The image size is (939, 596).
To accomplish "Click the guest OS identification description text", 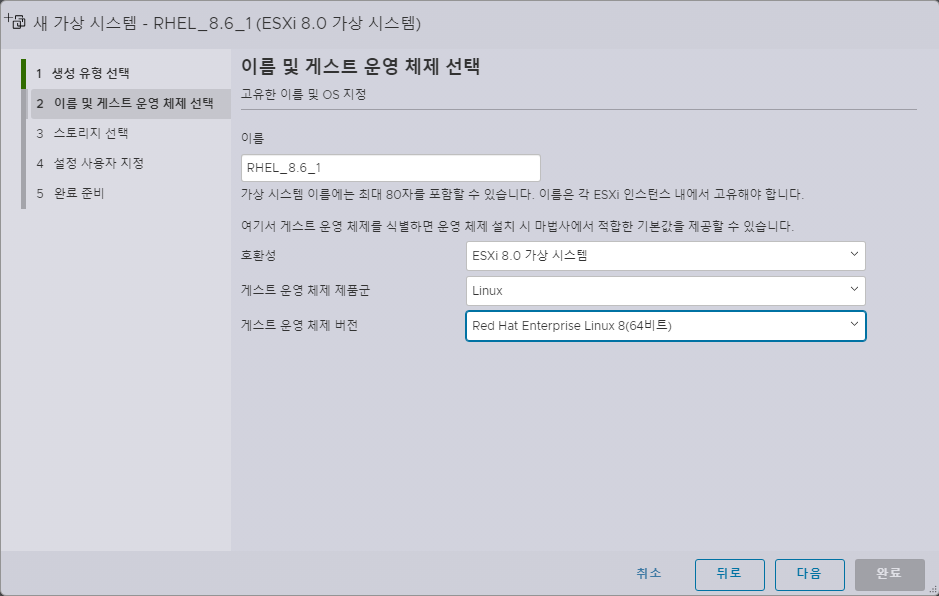I will coord(517,226).
